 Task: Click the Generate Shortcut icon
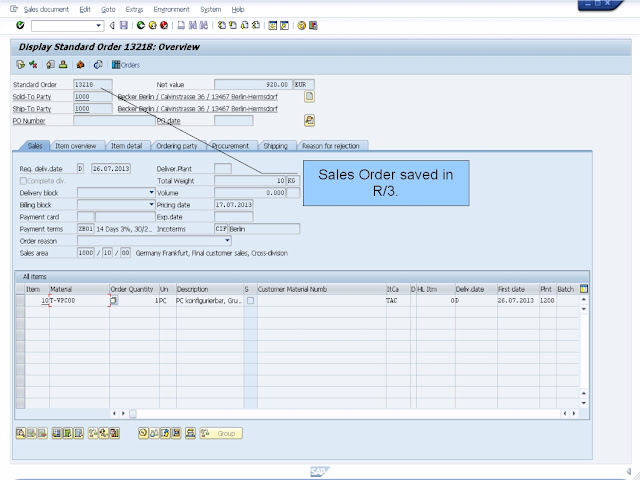pos(284,25)
